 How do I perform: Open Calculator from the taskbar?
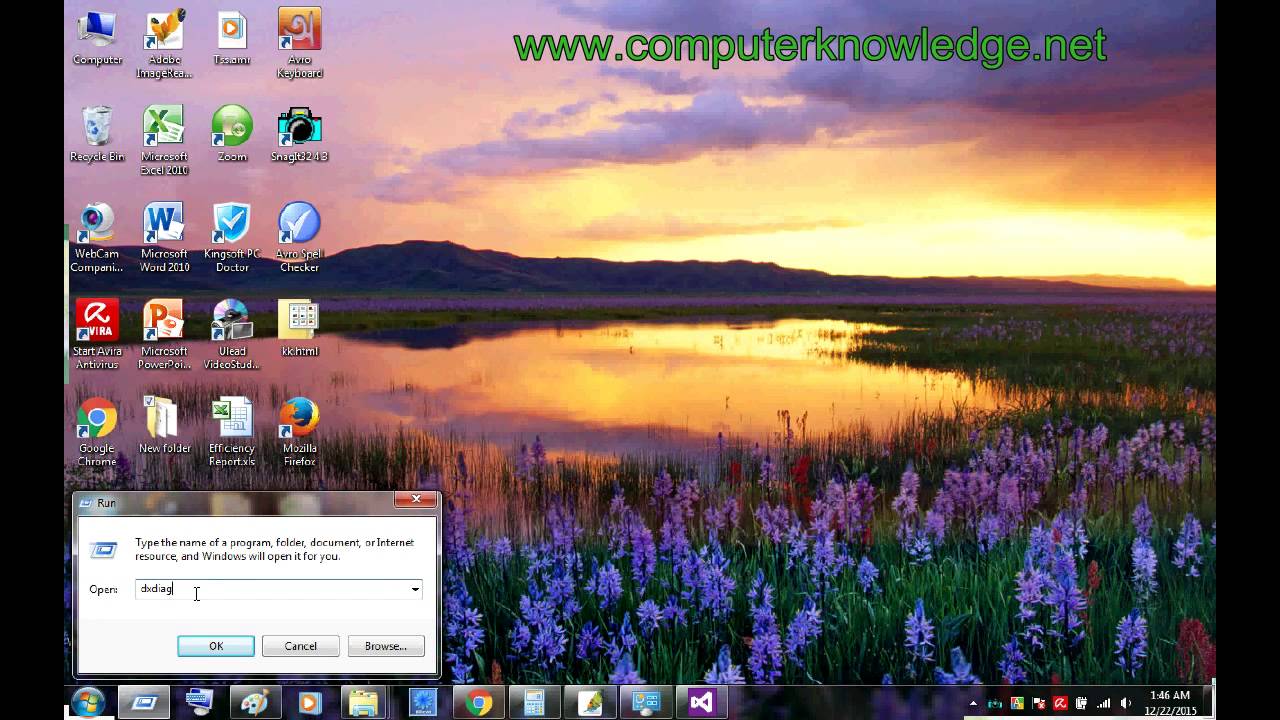534,703
